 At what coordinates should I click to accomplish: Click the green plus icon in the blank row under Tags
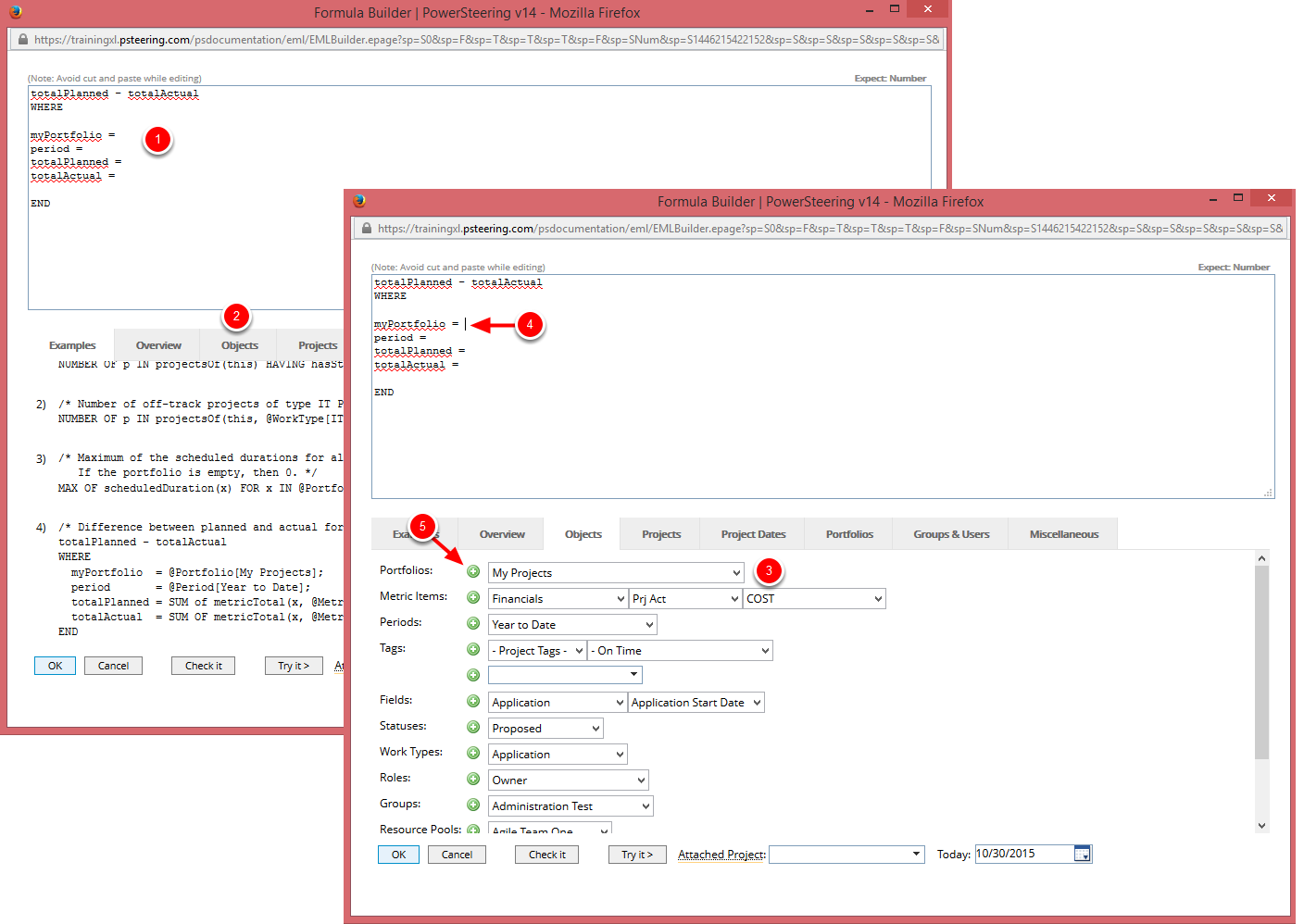(473, 675)
